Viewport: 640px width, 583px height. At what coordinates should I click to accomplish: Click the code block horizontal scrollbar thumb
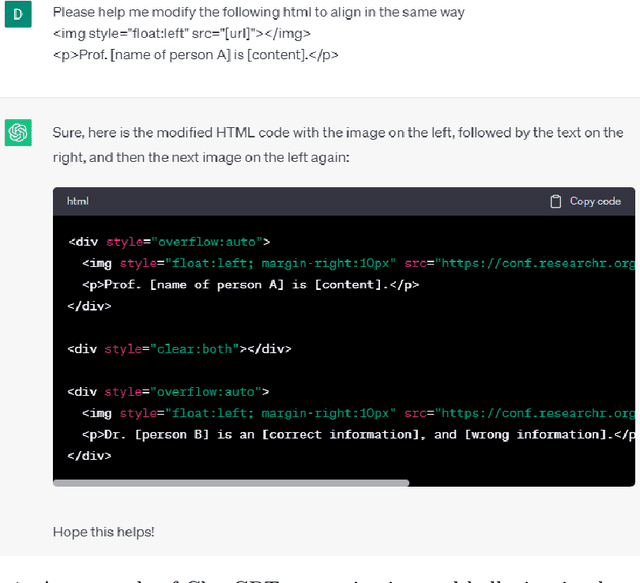coord(231,483)
